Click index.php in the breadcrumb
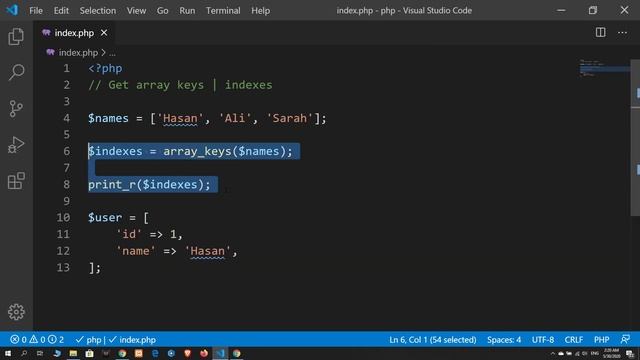The width and height of the screenshot is (640, 360). coord(78,53)
